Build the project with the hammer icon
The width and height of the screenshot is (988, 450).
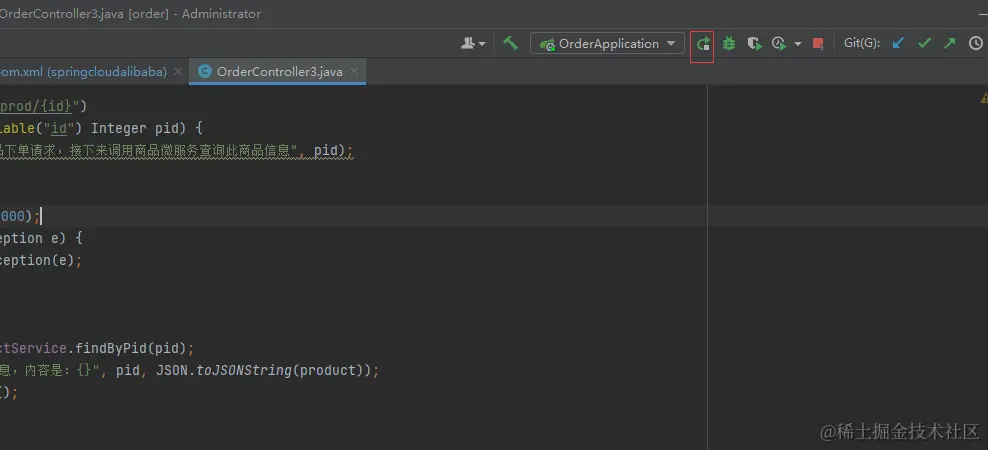pyautogui.click(x=510, y=43)
